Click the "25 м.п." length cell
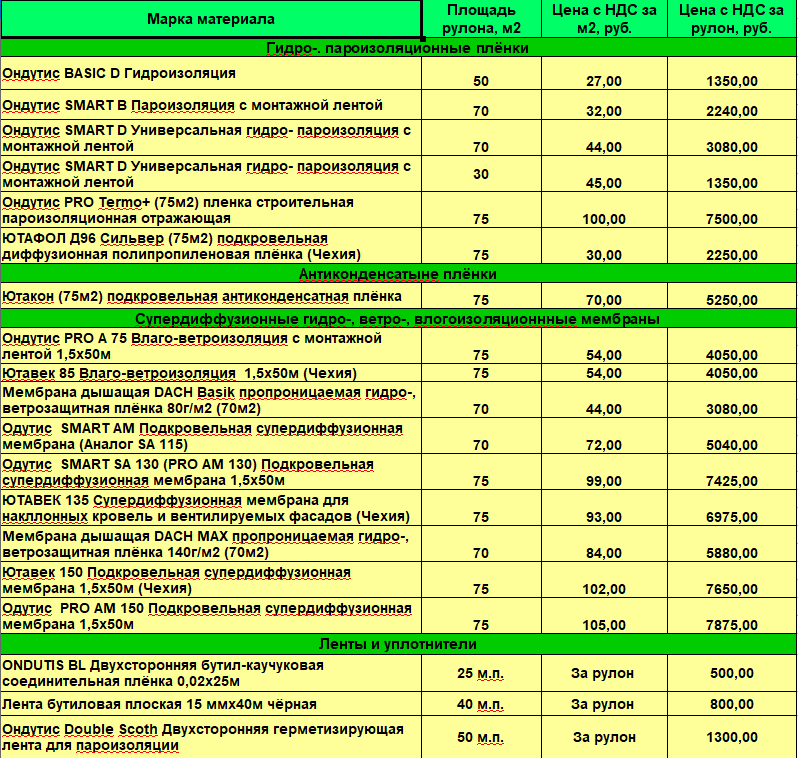The height and width of the screenshot is (758, 798). coord(481,673)
